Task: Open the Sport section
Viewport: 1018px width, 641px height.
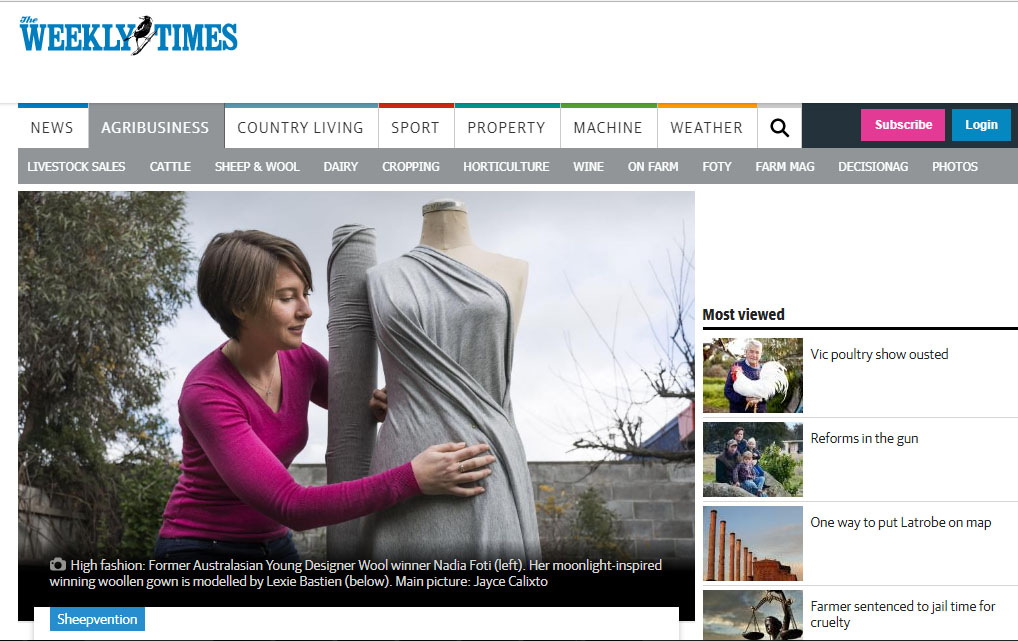Action: click(x=416, y=127)
